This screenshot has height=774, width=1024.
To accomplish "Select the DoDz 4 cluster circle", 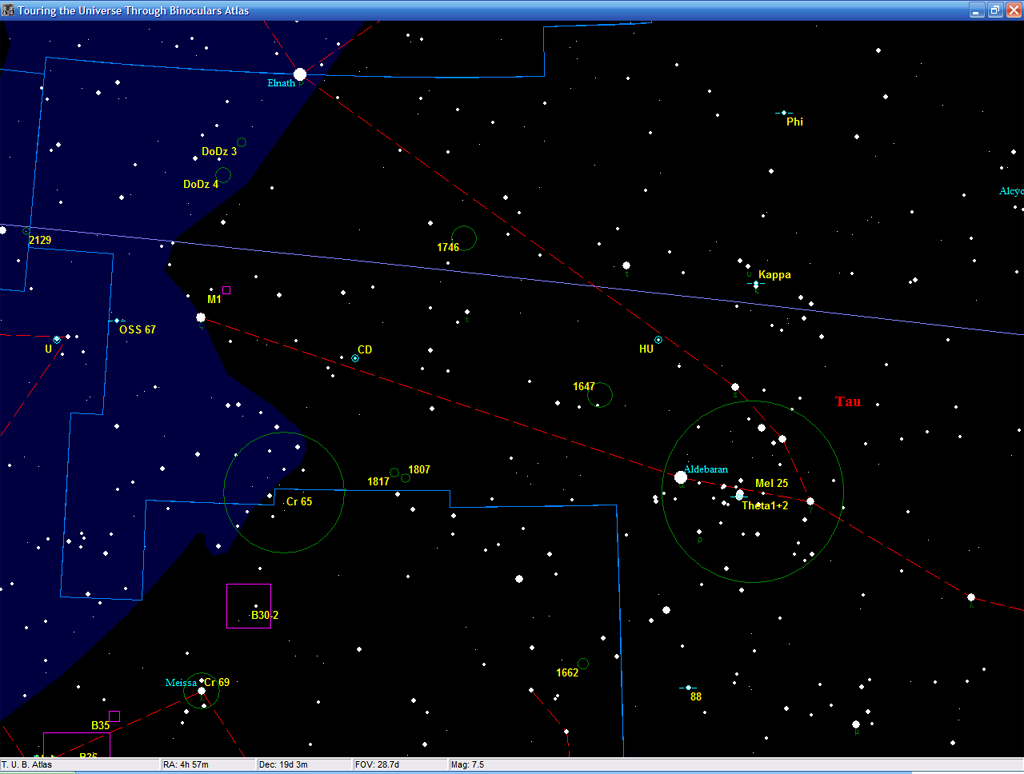I will coord(223,175).
